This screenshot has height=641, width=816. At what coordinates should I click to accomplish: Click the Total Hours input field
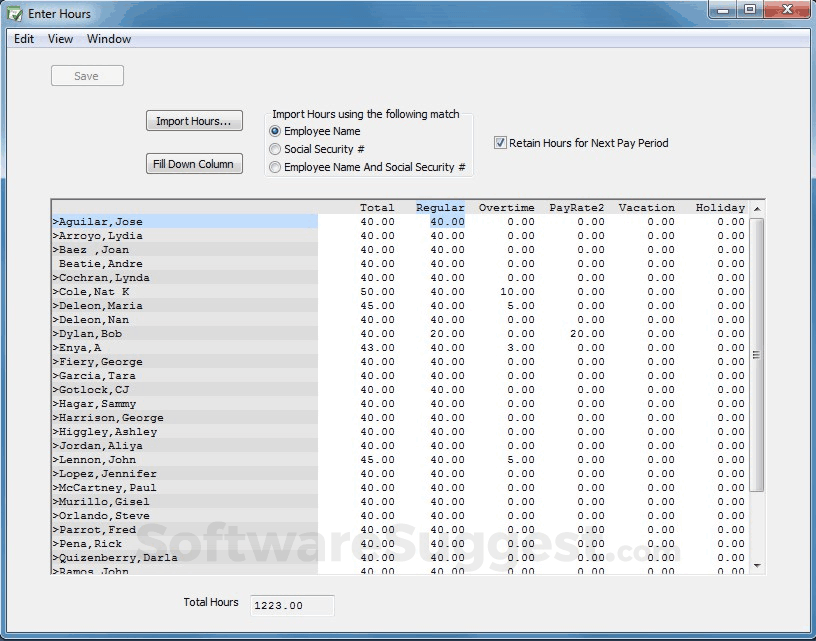click(291, 605)
